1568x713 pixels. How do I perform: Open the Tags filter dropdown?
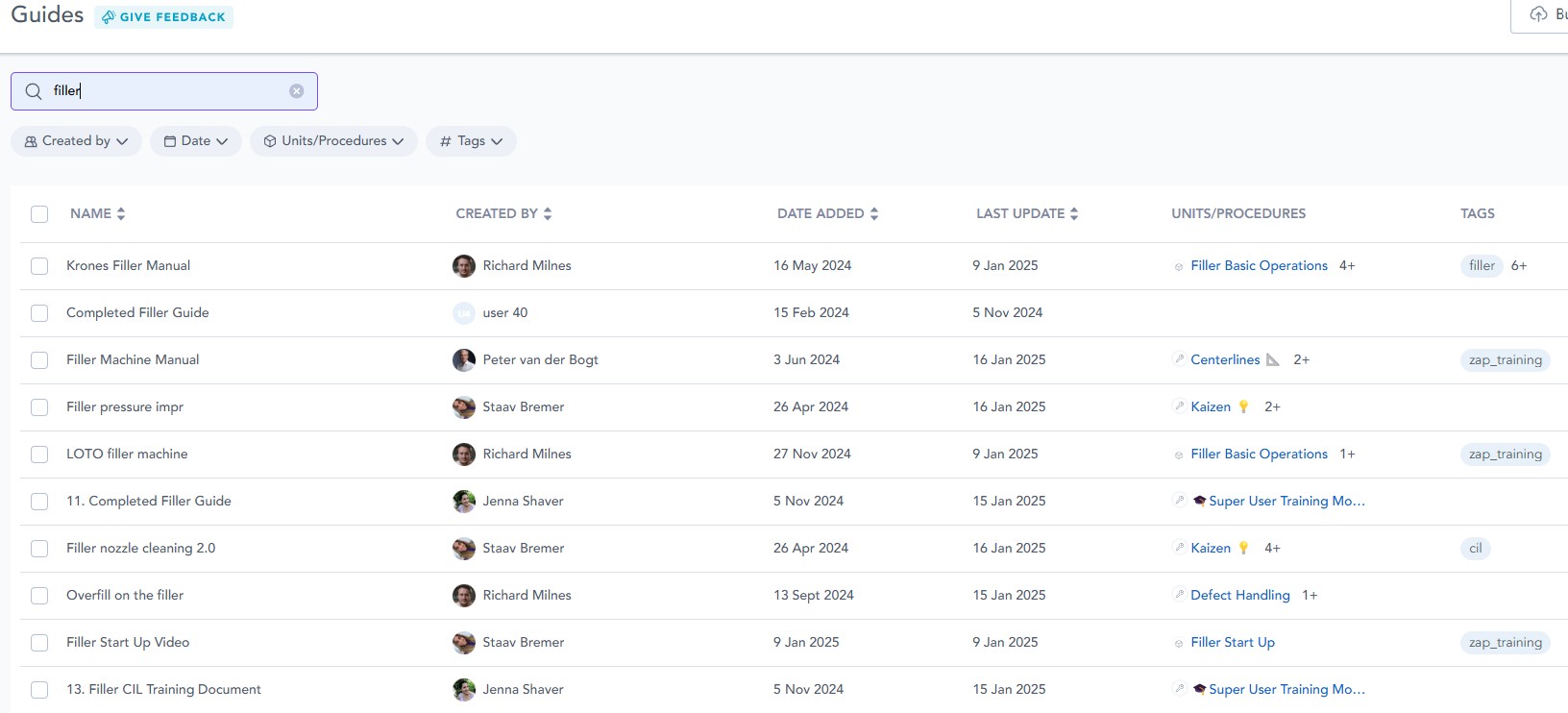(x=471, y=141)
